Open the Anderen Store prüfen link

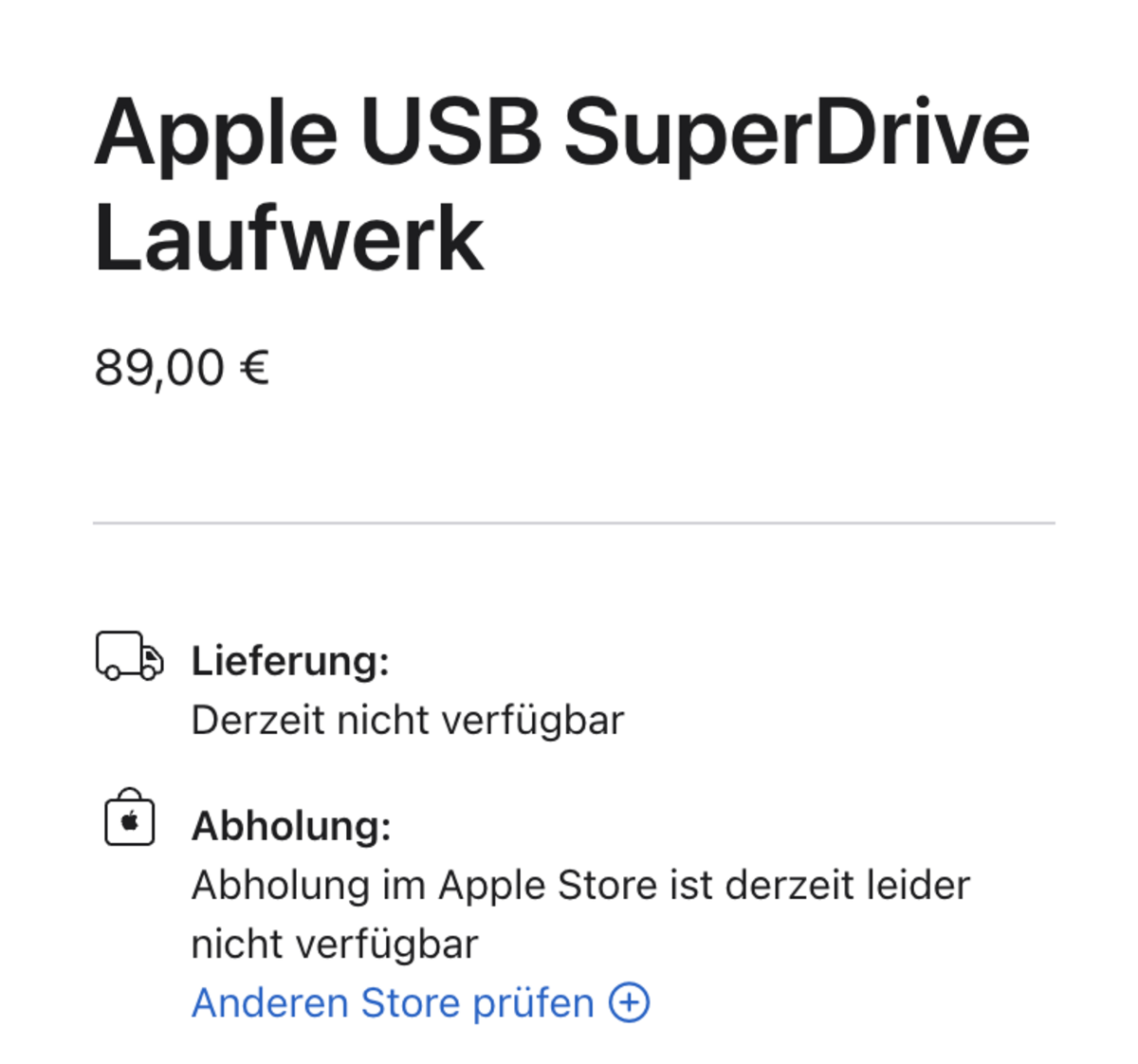click(420, 1002)
